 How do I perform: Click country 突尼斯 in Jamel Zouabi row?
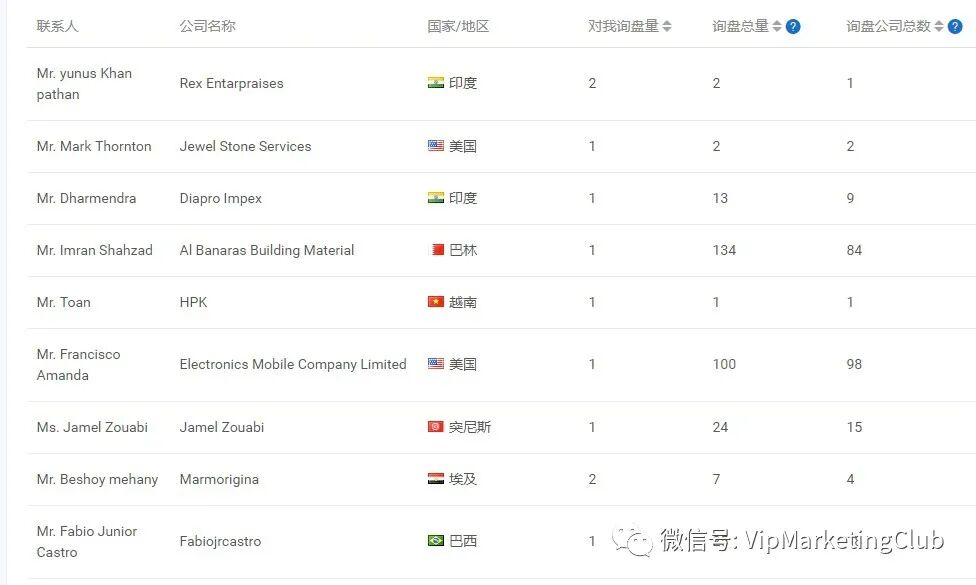click(x=470, y=427)
